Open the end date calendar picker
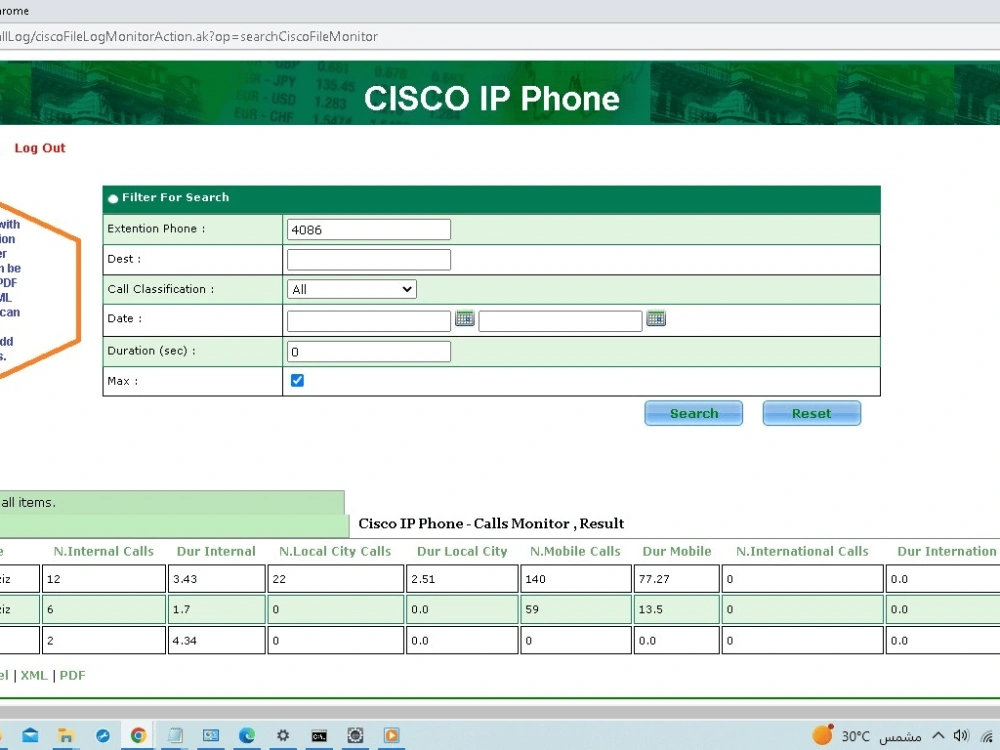 pos(656,318)
